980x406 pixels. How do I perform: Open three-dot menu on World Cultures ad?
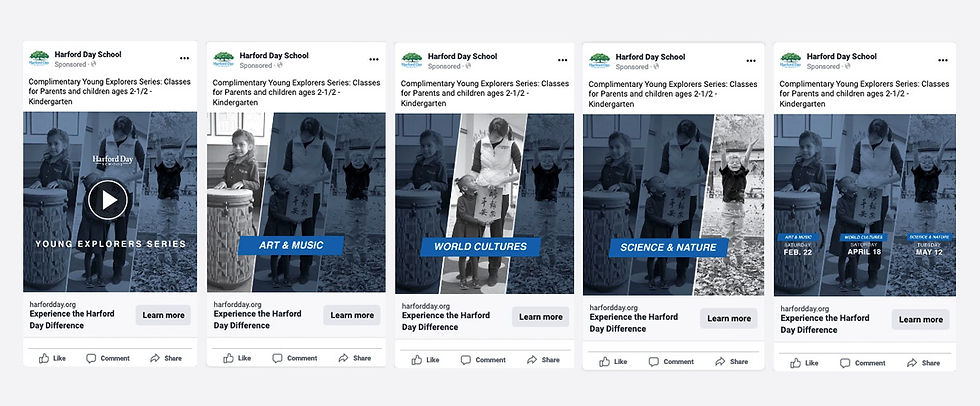tap(562, 60)
